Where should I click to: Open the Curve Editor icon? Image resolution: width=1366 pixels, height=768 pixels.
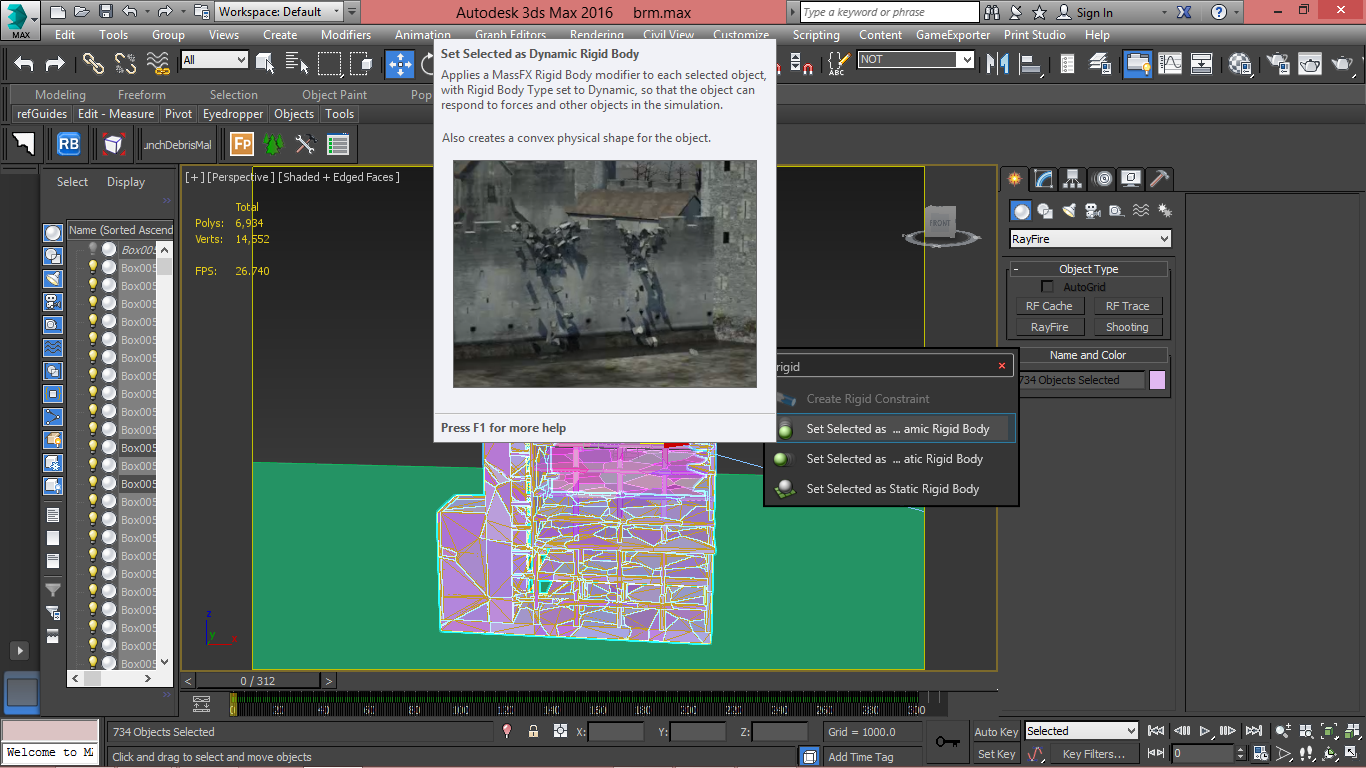[x=1169, y=63]
